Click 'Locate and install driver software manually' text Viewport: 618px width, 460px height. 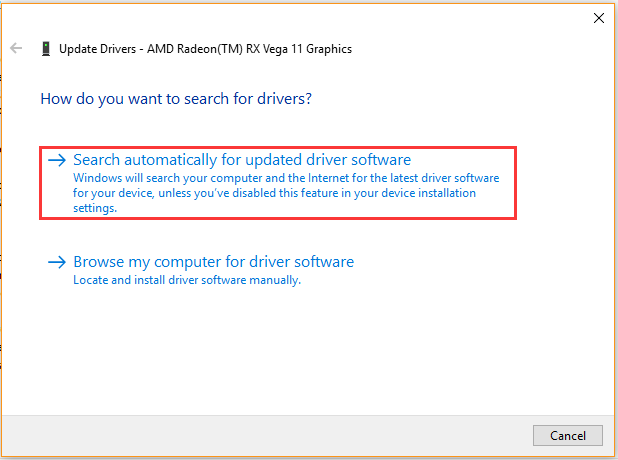(x=187, y=280)
